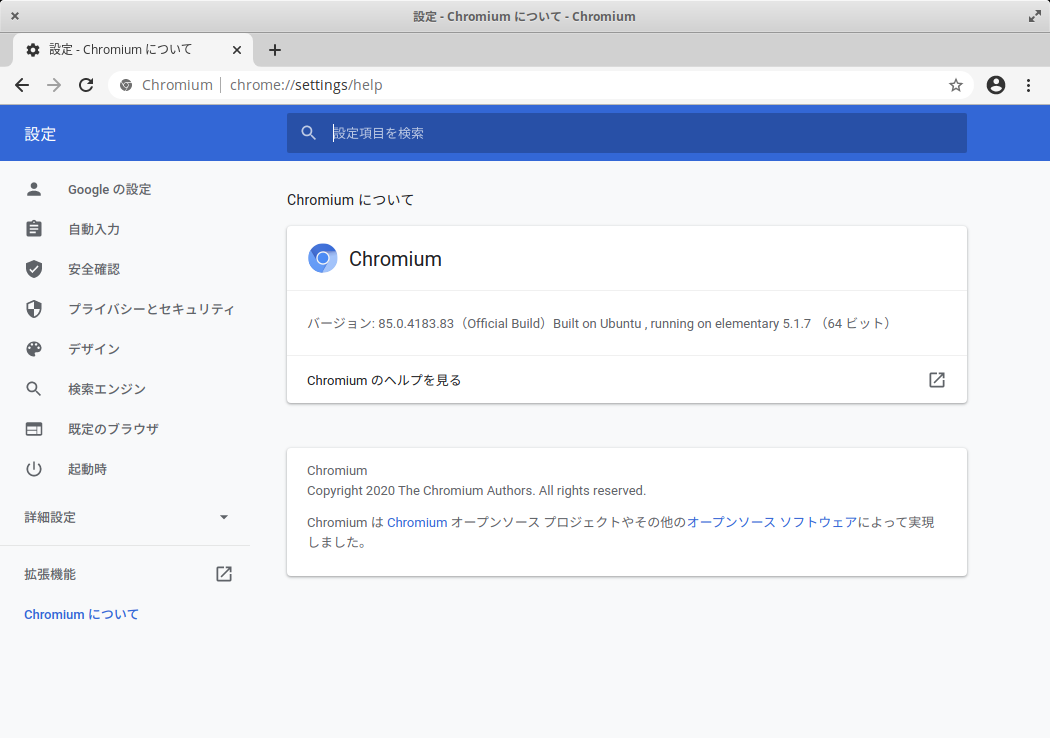Screen dimensions: 1050x738
Task: Open デザイン settings
Action: (x=94, y=349)
